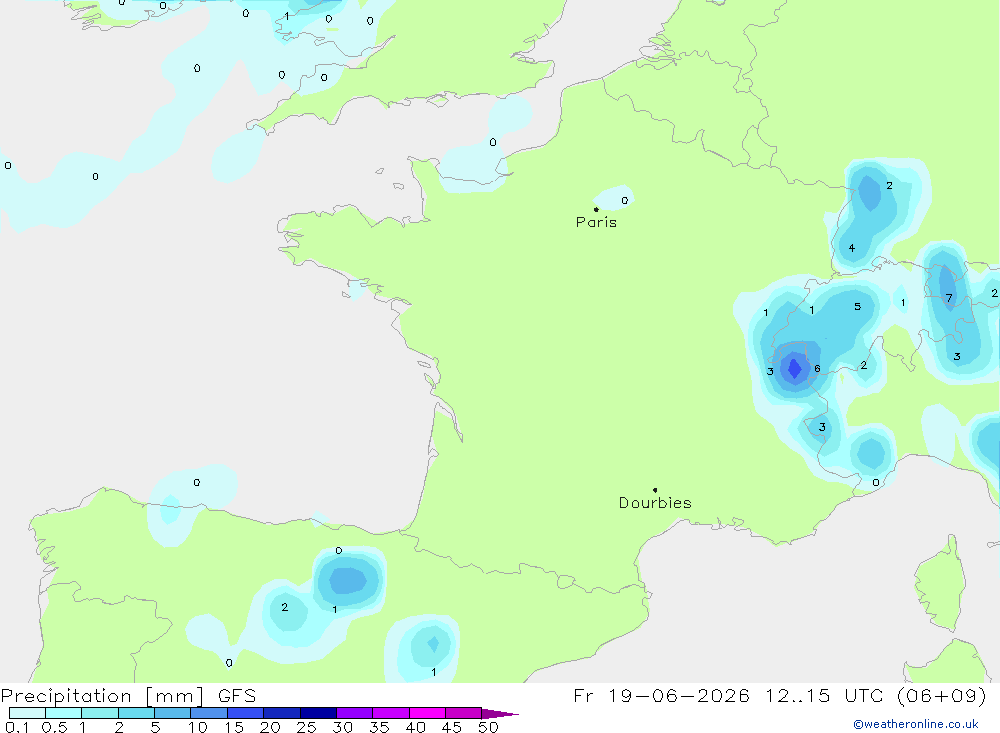Click the 40–45 mm magenta legend swatch
Image resolution: width=1000 pixels, height=733 pixels.
pos(427,713)
